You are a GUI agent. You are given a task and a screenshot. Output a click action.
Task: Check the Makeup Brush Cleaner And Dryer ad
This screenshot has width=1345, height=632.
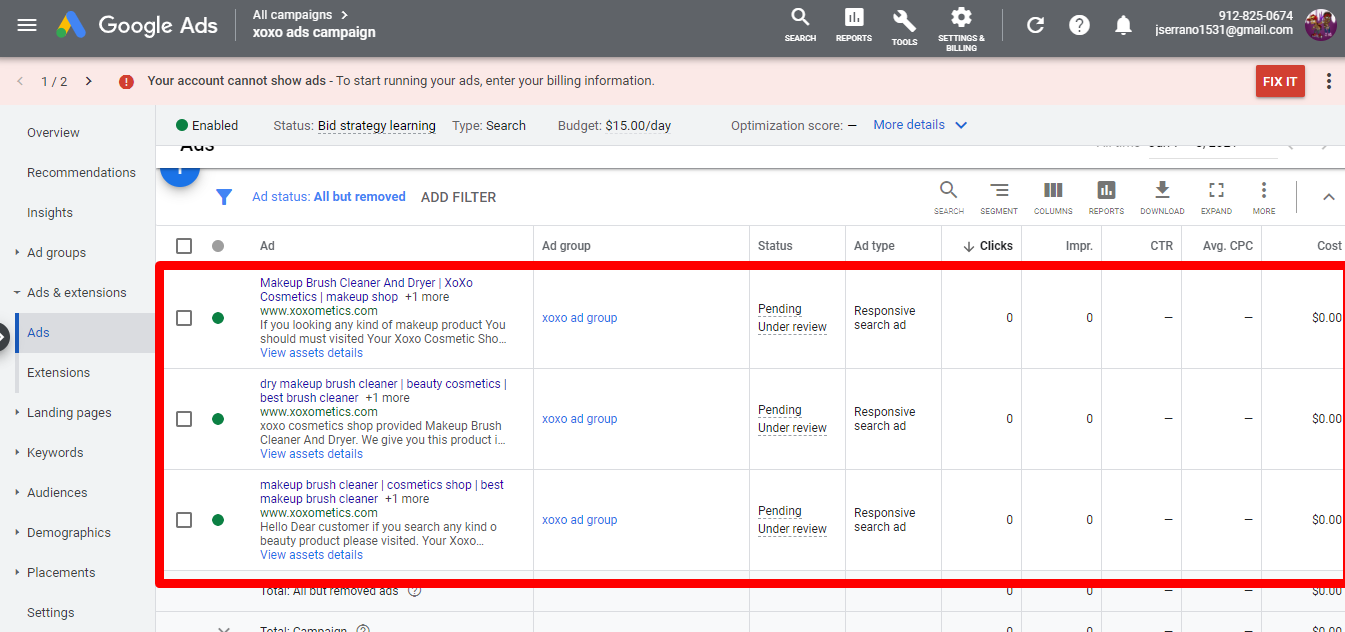184,318
